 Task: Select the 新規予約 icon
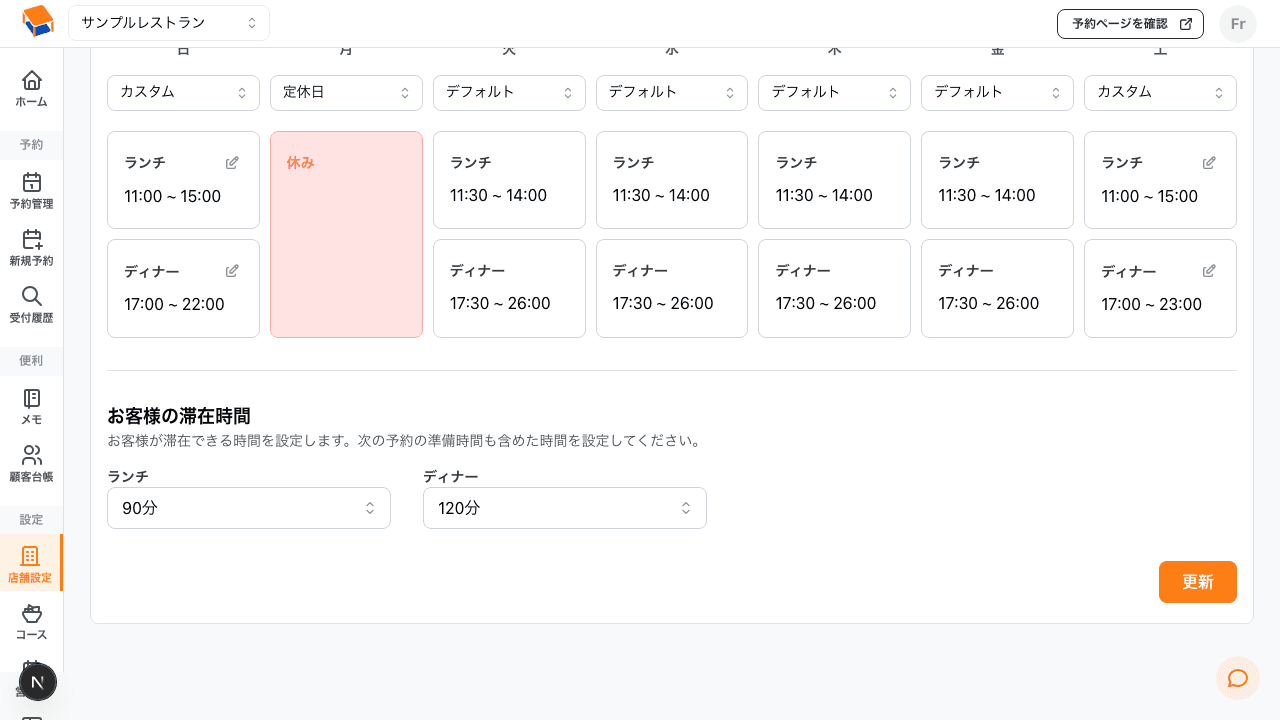click(31, 246)
